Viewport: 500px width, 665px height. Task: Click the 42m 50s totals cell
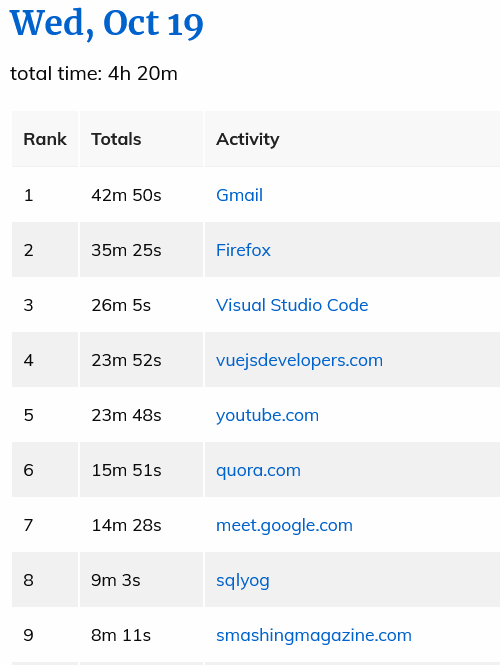(141, 195)
